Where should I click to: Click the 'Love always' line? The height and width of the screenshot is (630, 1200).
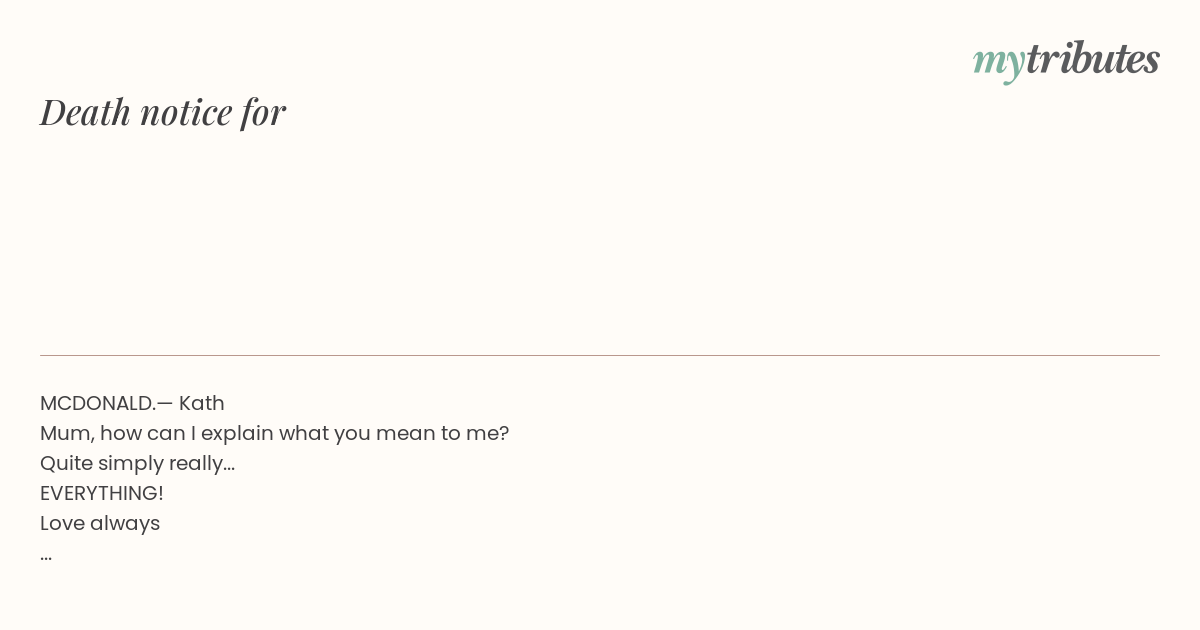pyautogui.click(x=100, y=523)
